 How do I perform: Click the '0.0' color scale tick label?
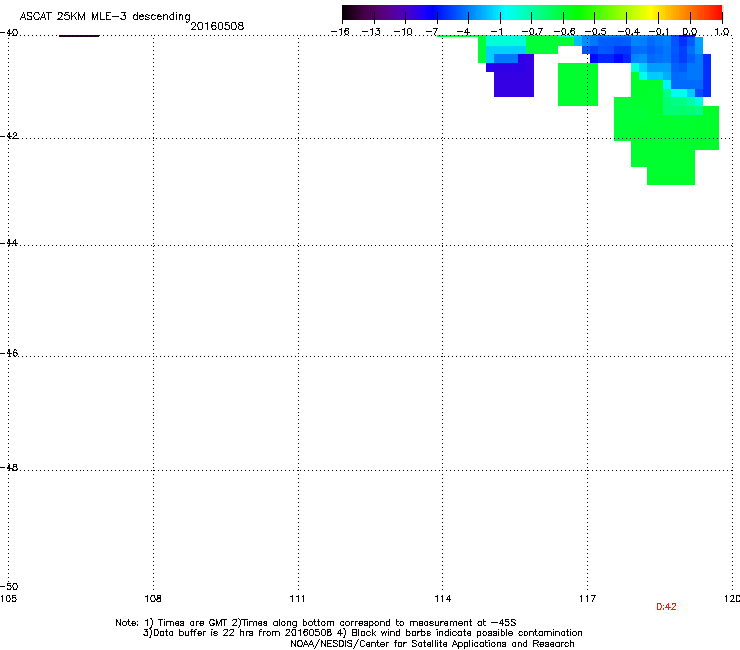click(x=690, y=32)
